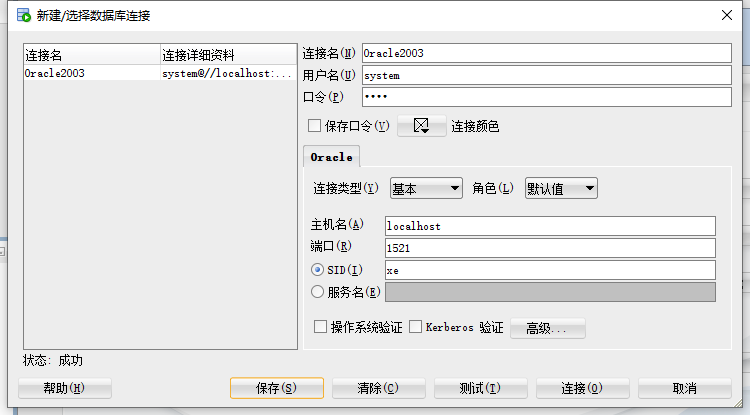The height and width of the screenshot is (415, 750).
Task: Enable the 保存口令 checkbox
Action: 314,126
